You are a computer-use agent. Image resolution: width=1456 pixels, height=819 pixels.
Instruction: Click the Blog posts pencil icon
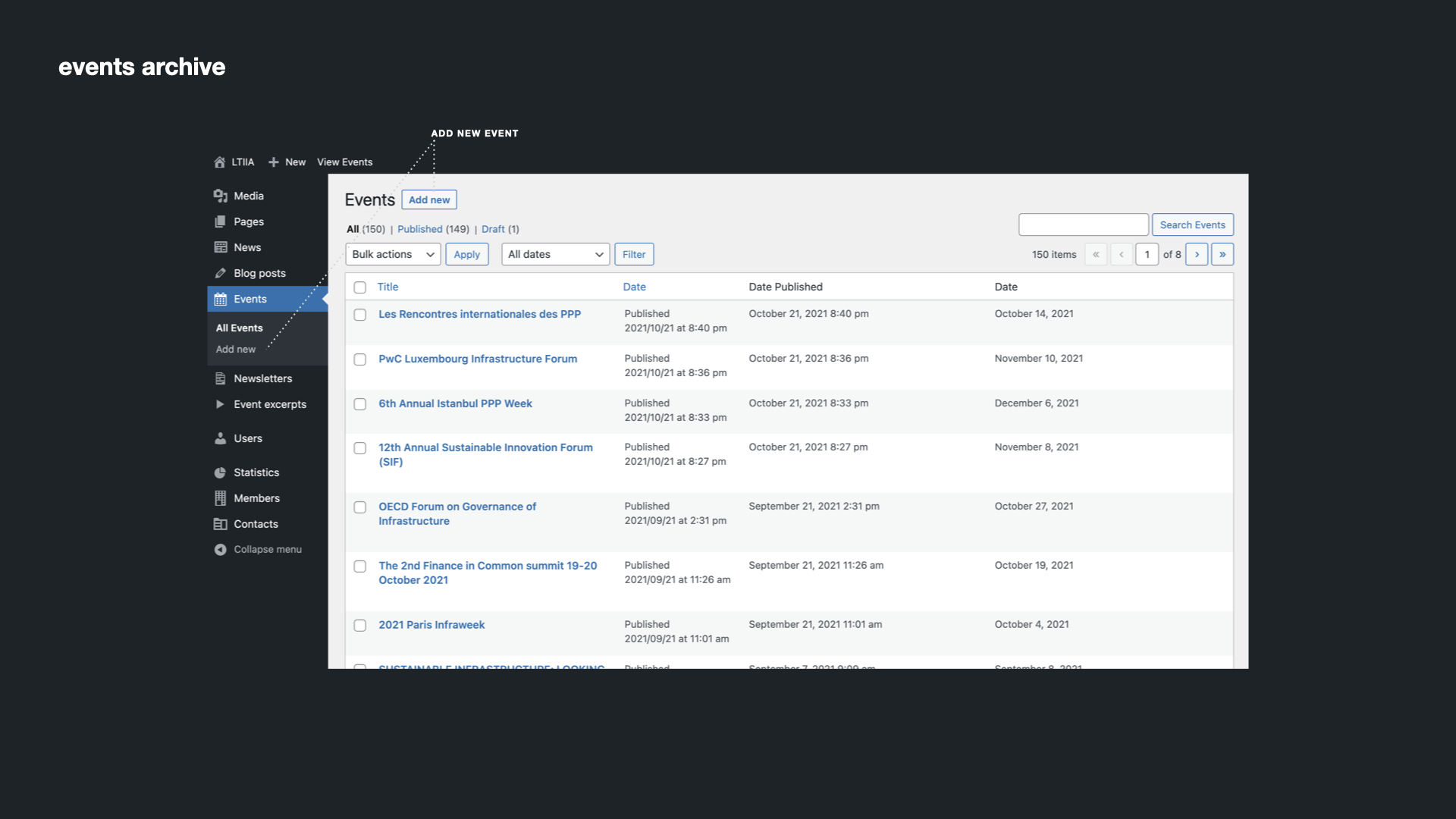(221, 273)
